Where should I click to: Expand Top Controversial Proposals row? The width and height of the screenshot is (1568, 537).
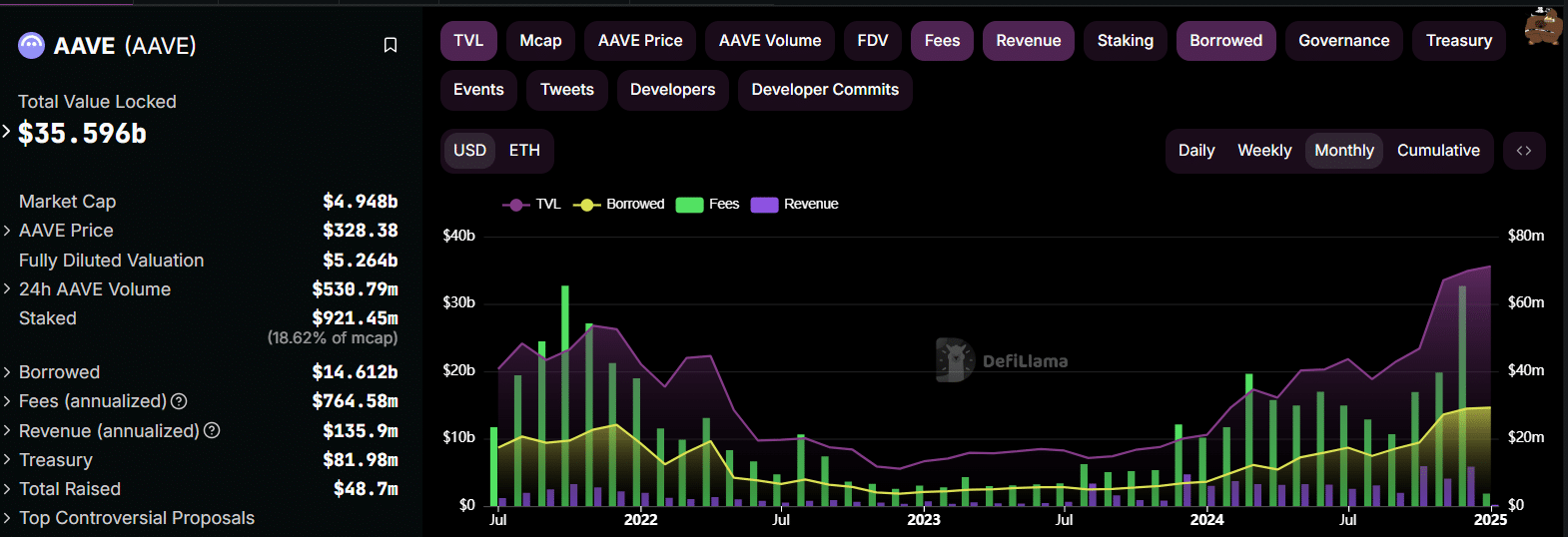[x=7, y=518]
